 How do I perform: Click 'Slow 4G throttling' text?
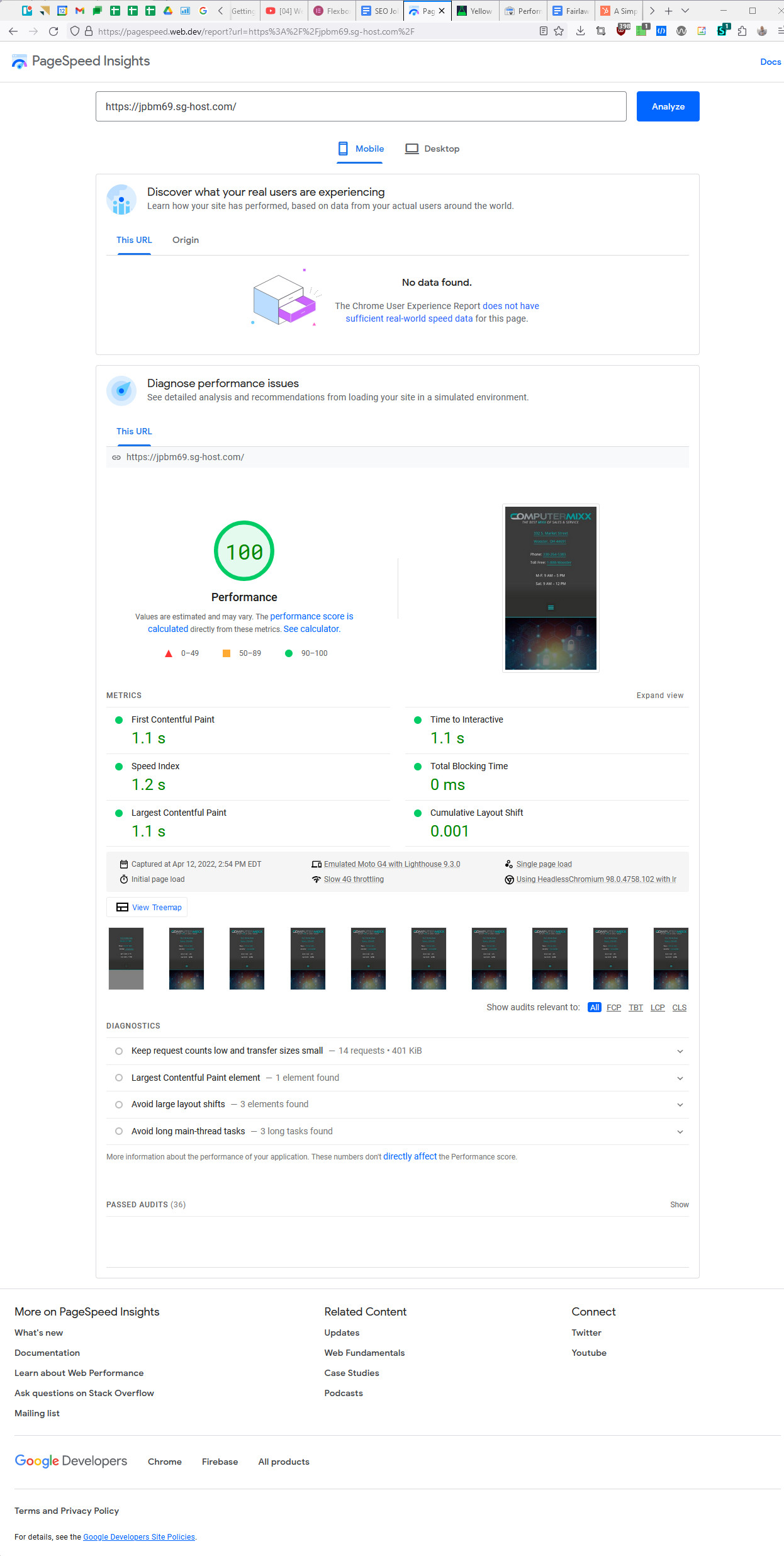354,879
